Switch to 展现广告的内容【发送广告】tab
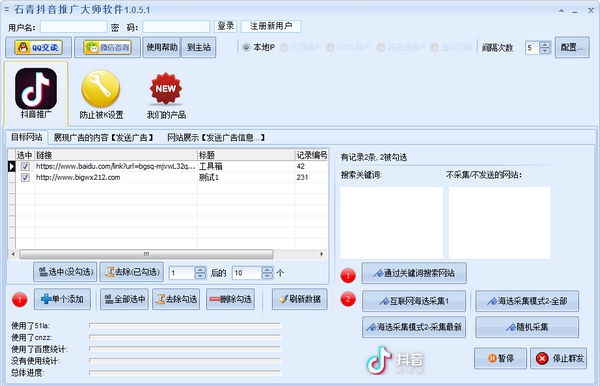 click(x=103, y=138)
